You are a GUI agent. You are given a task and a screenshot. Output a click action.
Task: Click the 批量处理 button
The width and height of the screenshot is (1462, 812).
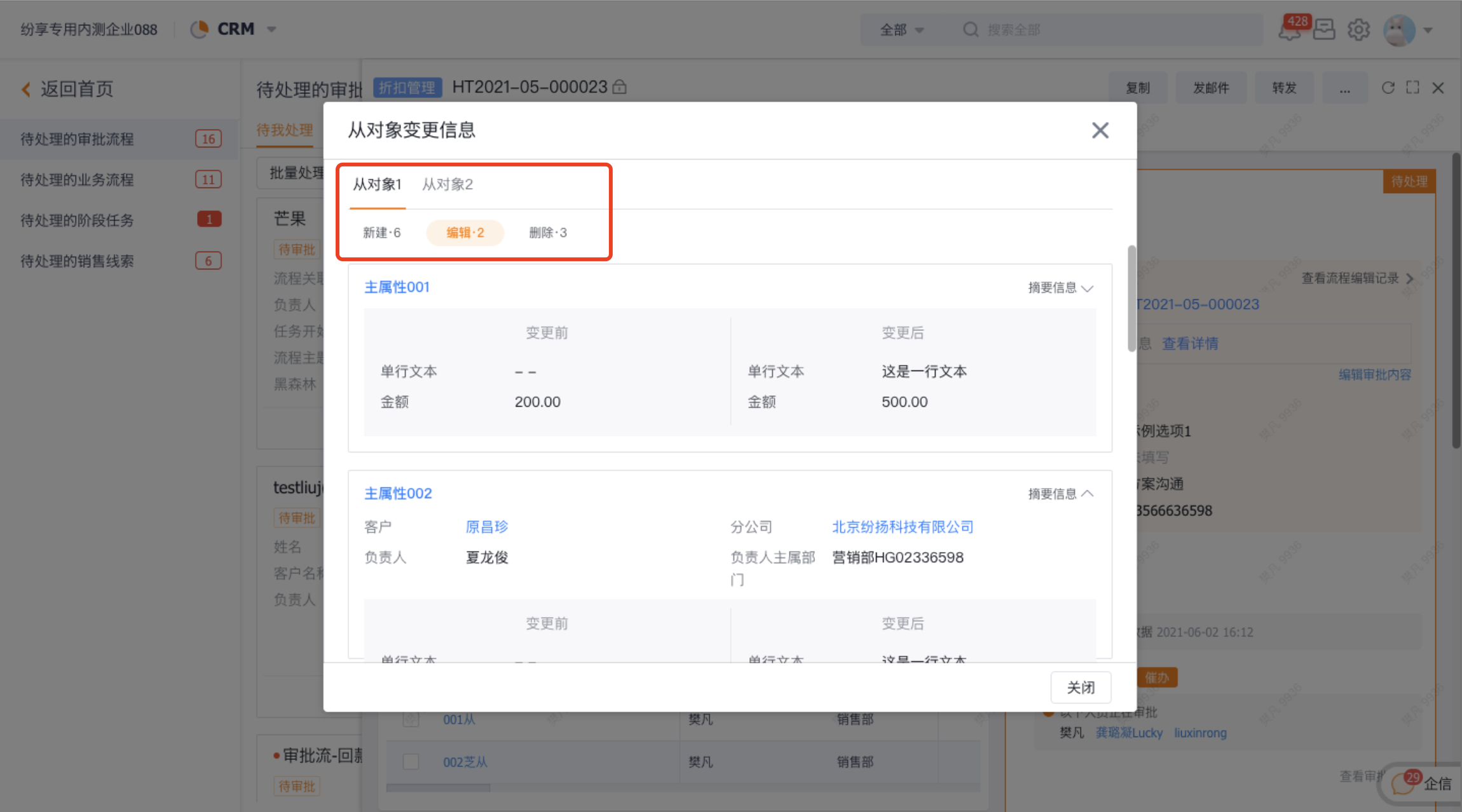click(x=296, y=173)
